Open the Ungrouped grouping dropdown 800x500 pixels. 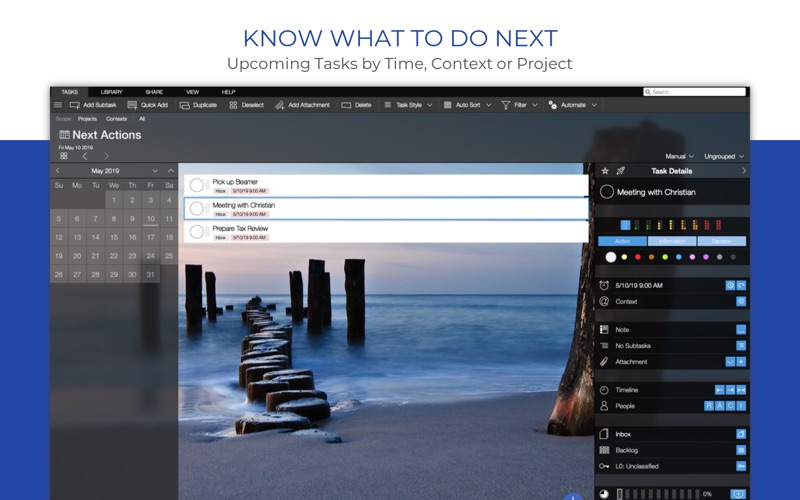click(x=724, y=156)
